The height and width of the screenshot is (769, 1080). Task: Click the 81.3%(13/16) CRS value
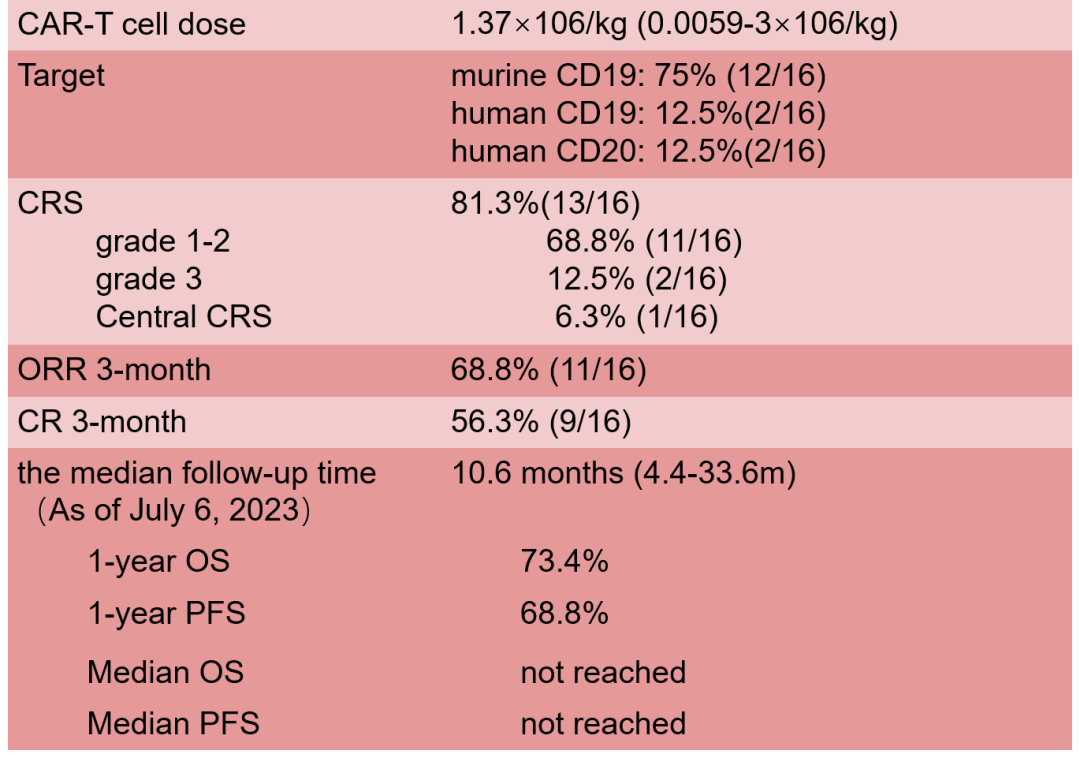[x=546, y=203]
